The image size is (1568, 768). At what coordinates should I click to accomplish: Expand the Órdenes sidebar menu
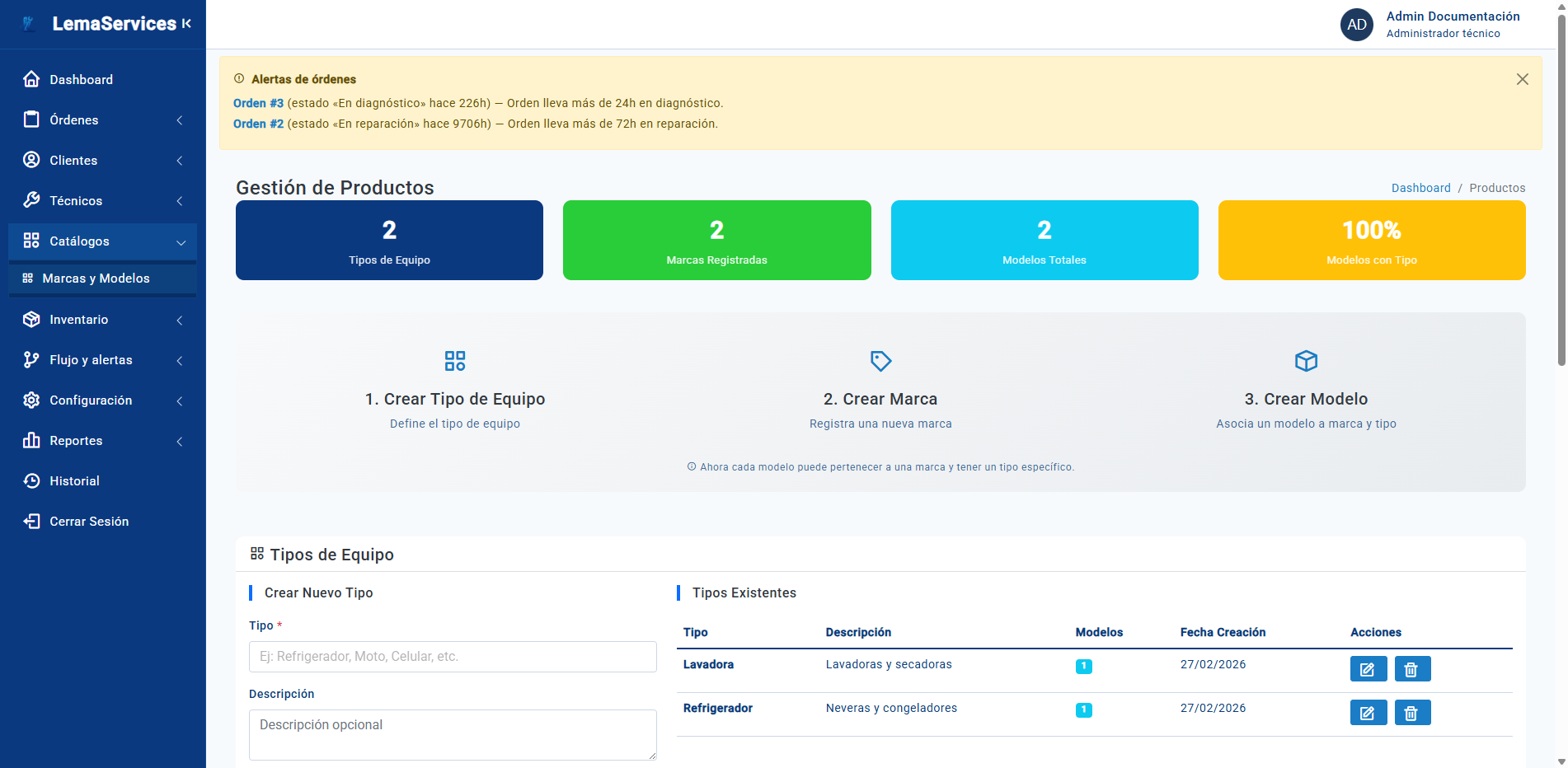pos(102,120)
